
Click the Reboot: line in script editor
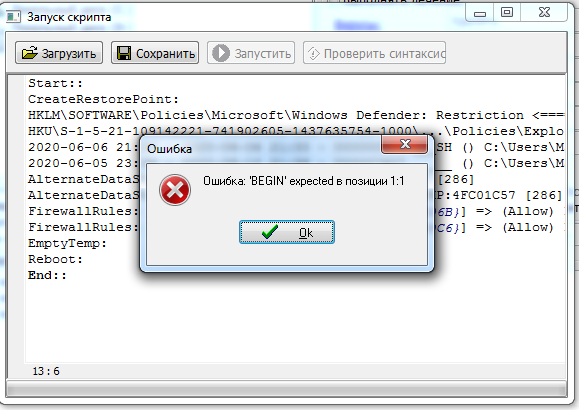pos(55,259)
